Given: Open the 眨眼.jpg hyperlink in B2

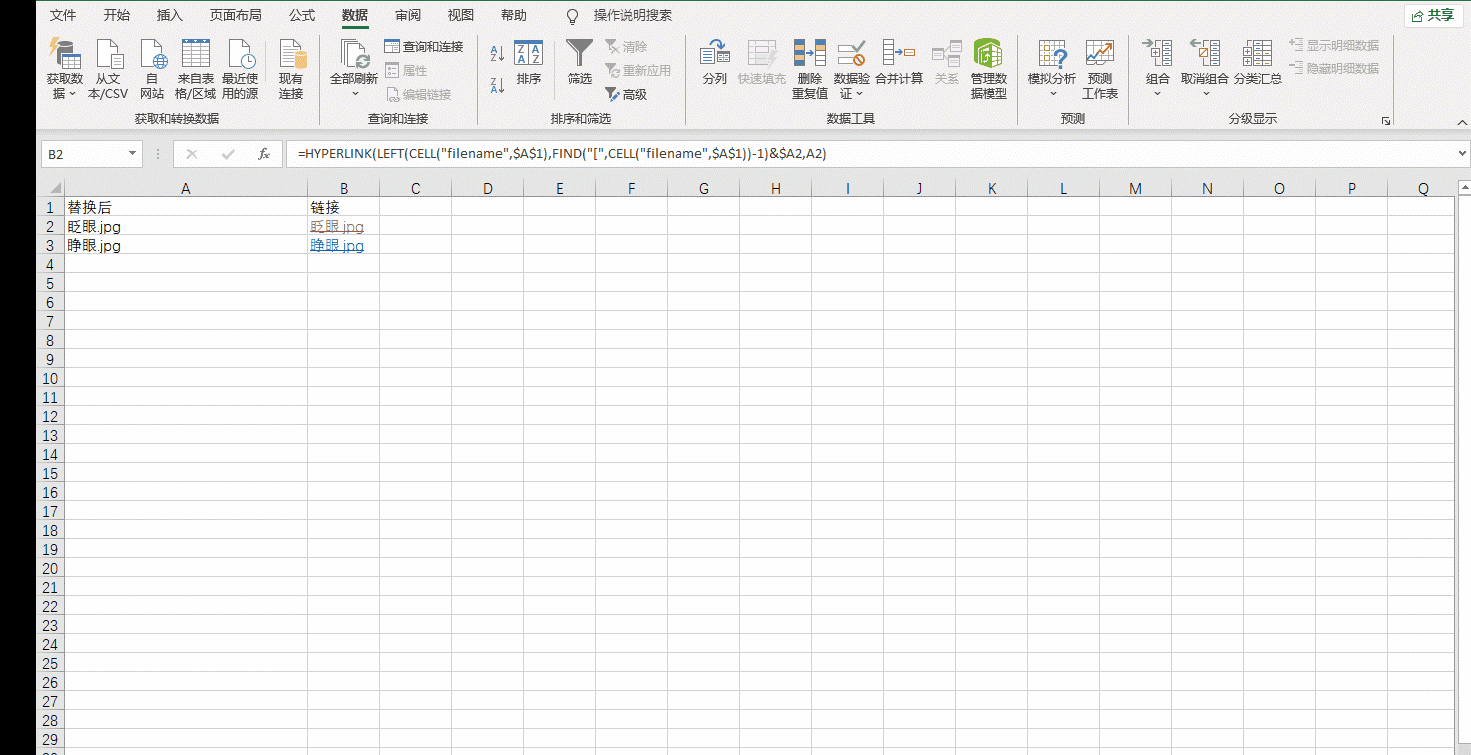Looking at the screenshot, I should (x=337, y=227).
